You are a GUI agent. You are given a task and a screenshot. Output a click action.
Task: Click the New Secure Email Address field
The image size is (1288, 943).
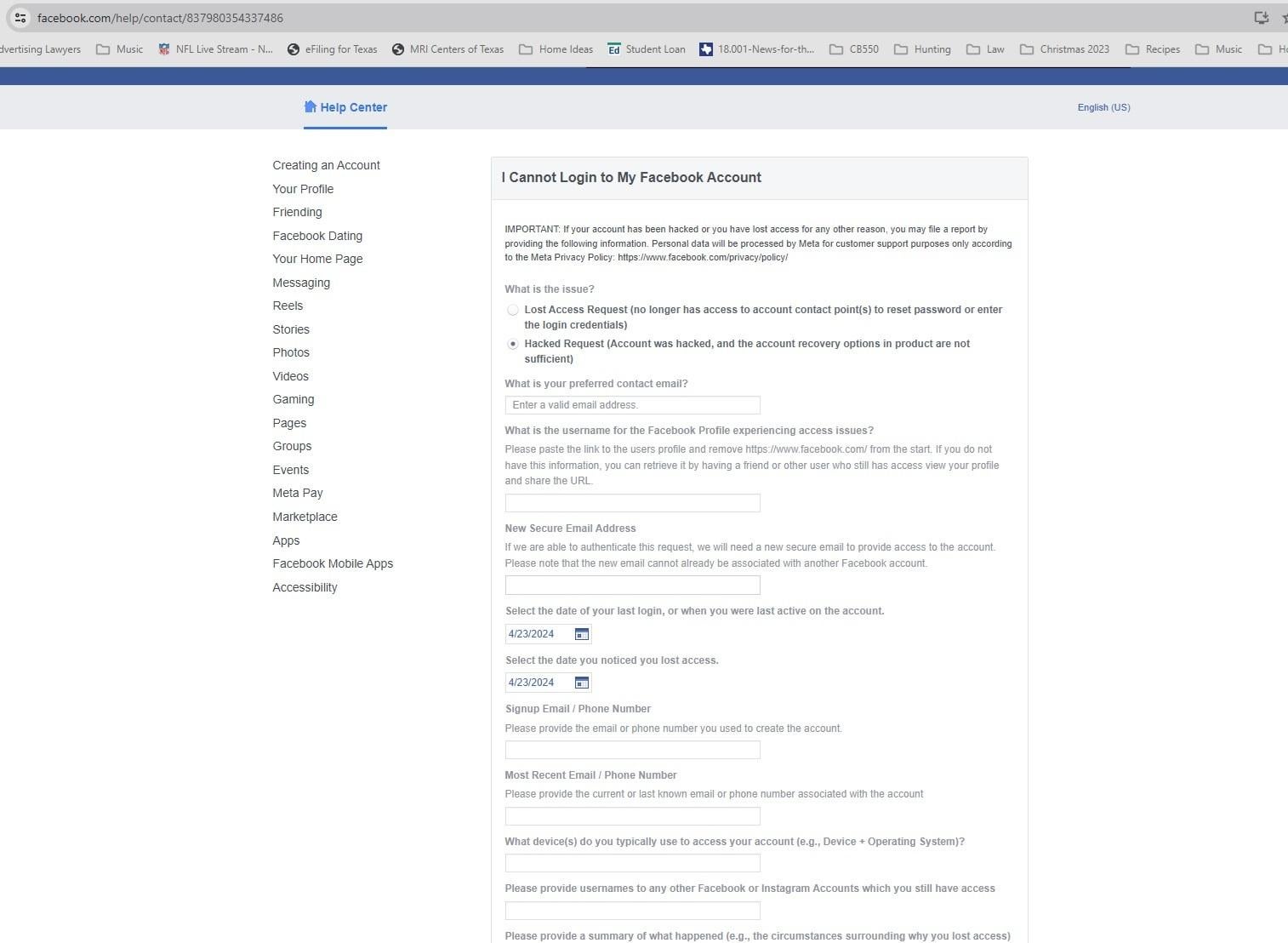pyautogui.click(x=632, y=585)
